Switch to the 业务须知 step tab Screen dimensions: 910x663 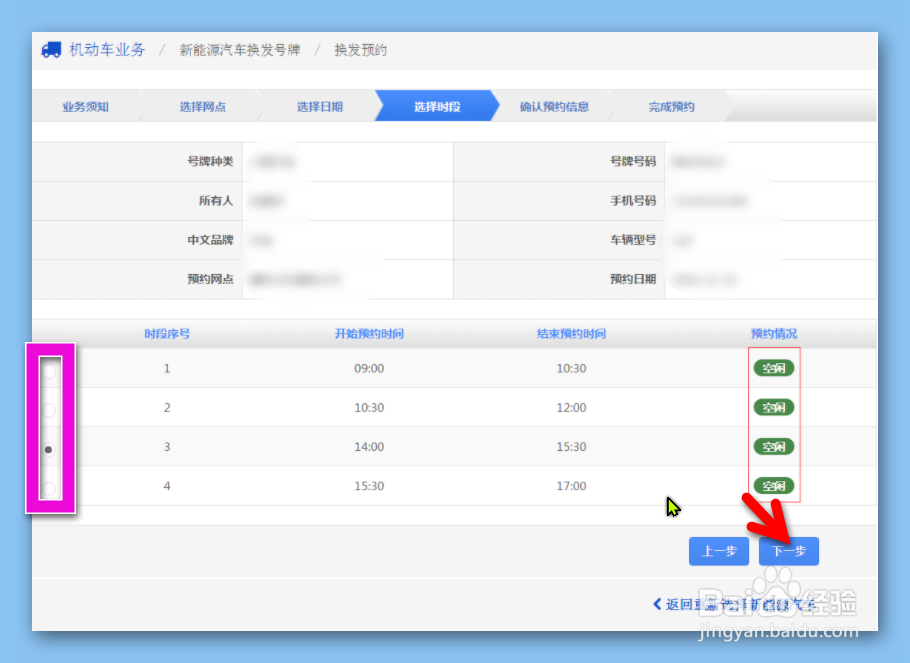point(86,106)
